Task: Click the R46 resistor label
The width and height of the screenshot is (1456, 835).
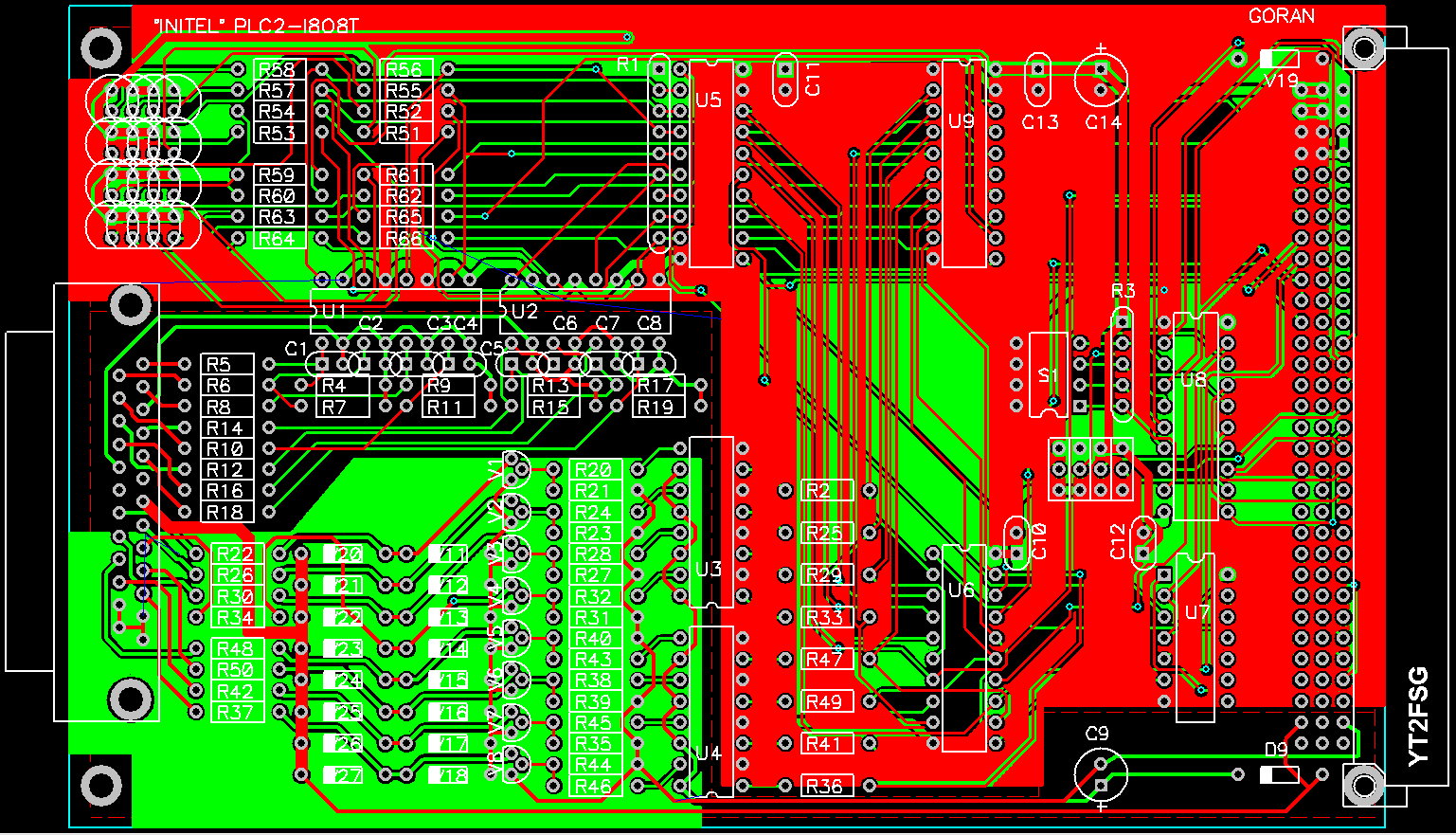Action: coord(593,787)
